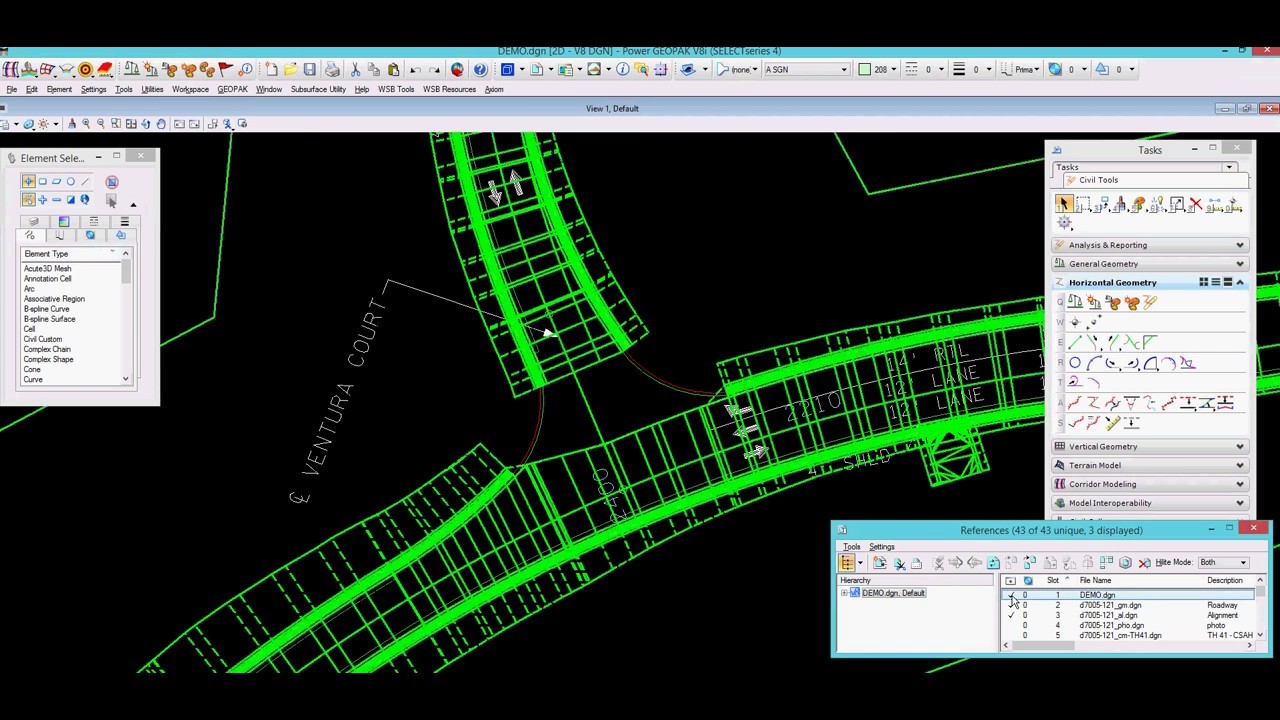Click the Zoom Out magnifier icon

[x=101, y=124]
